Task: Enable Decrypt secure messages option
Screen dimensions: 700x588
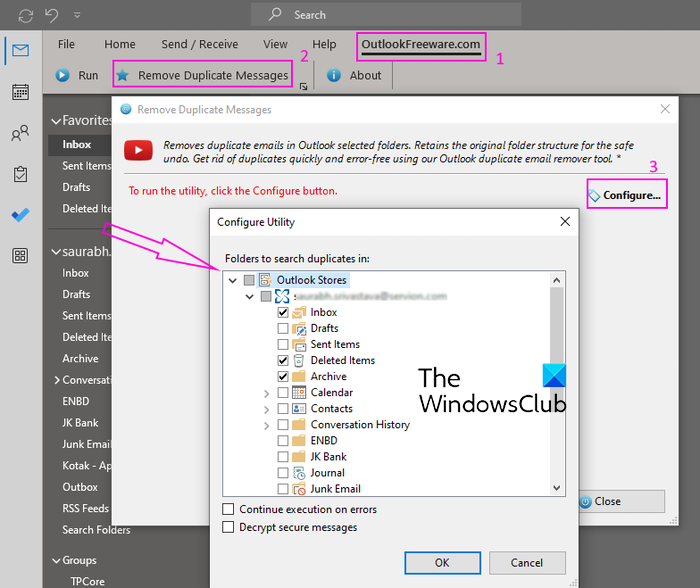Action: point(228,527)
